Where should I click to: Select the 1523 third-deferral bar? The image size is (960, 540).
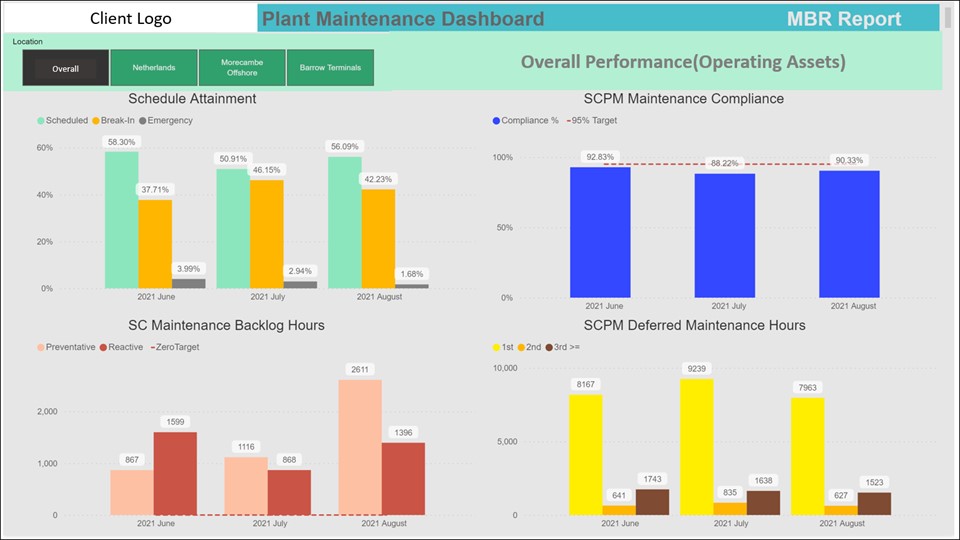(874, 504)
